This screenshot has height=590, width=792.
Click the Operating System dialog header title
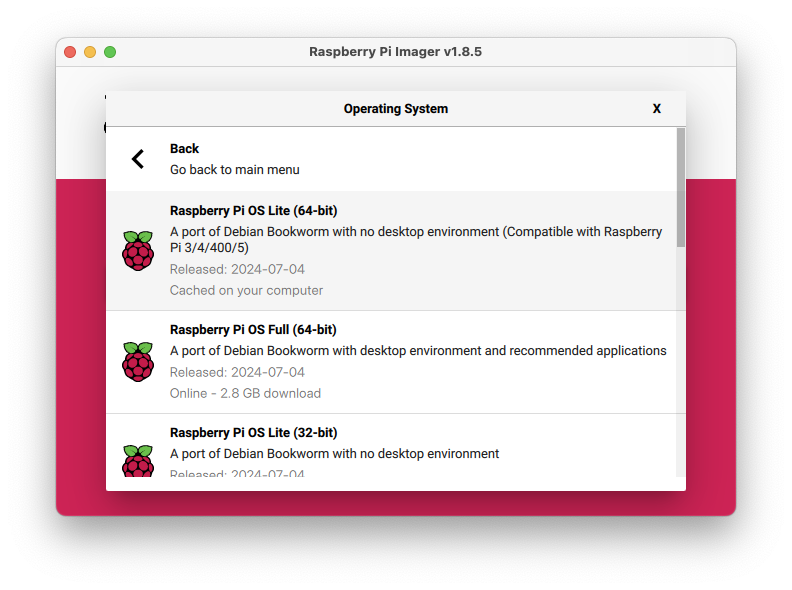click(x=396, y=109)
